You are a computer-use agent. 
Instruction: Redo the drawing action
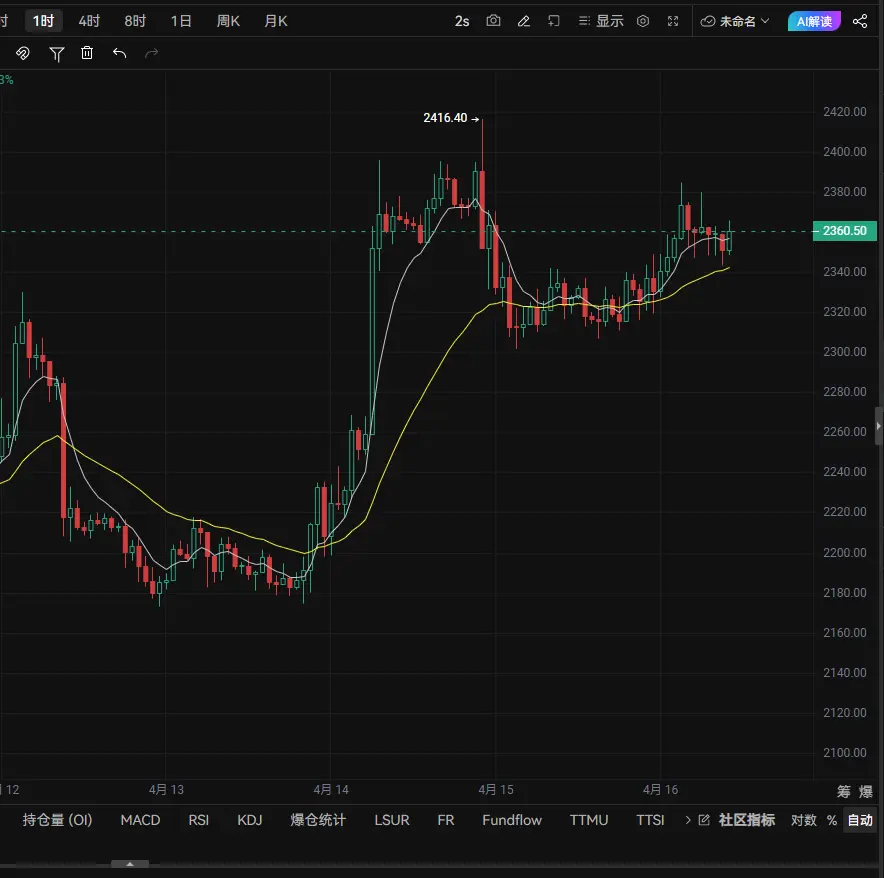point(151,53)
